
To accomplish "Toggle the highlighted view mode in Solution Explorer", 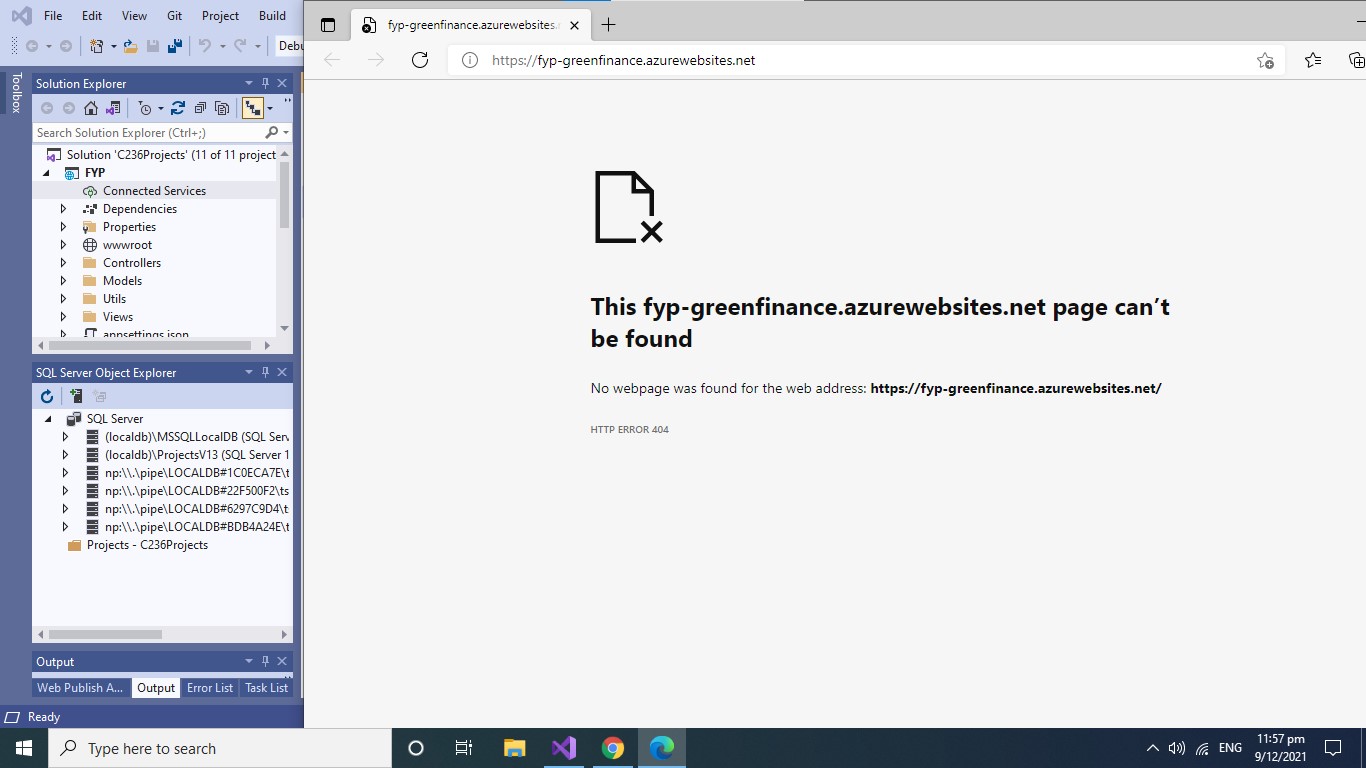I will 252,107.
